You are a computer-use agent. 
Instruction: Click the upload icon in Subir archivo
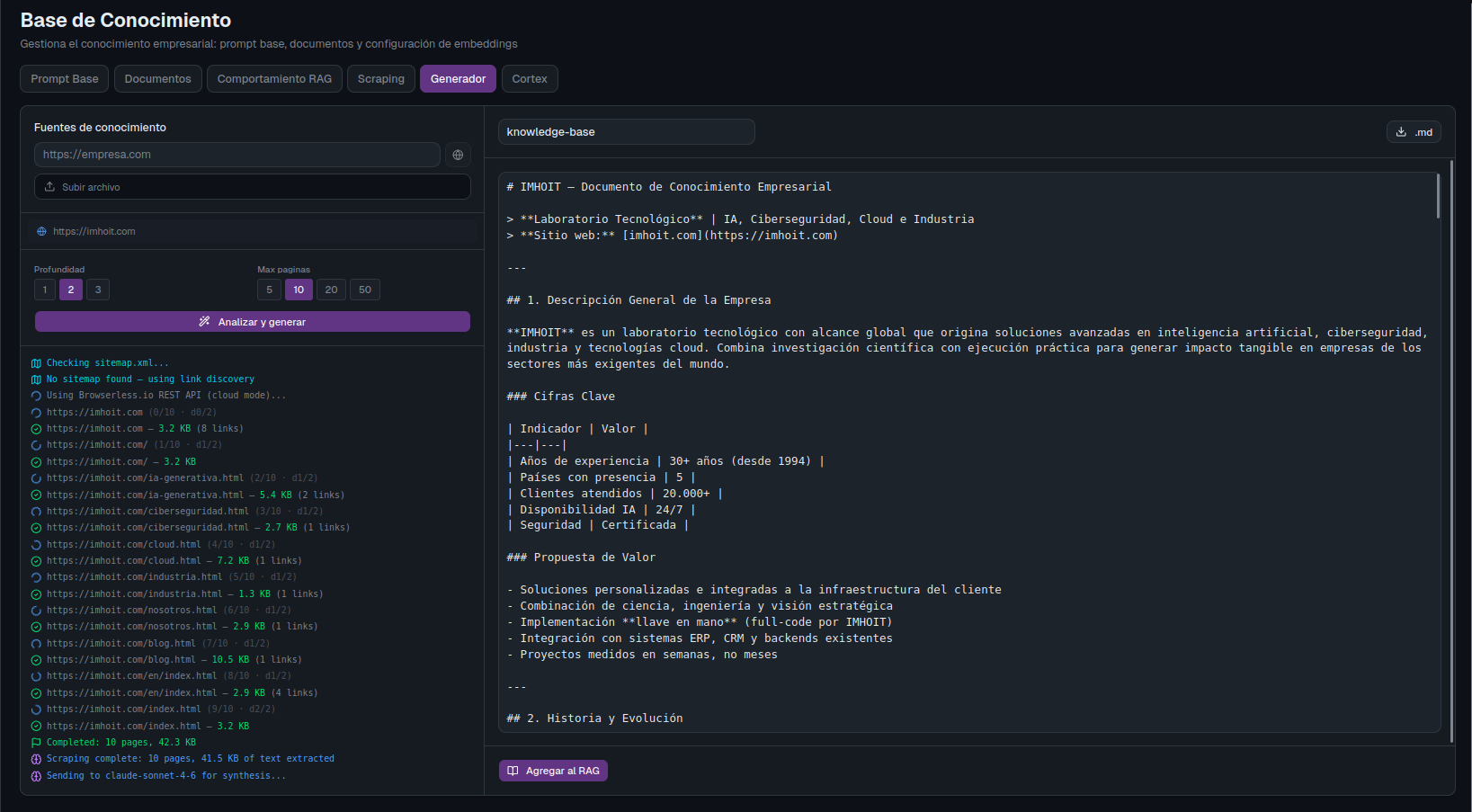click(49, 187)
